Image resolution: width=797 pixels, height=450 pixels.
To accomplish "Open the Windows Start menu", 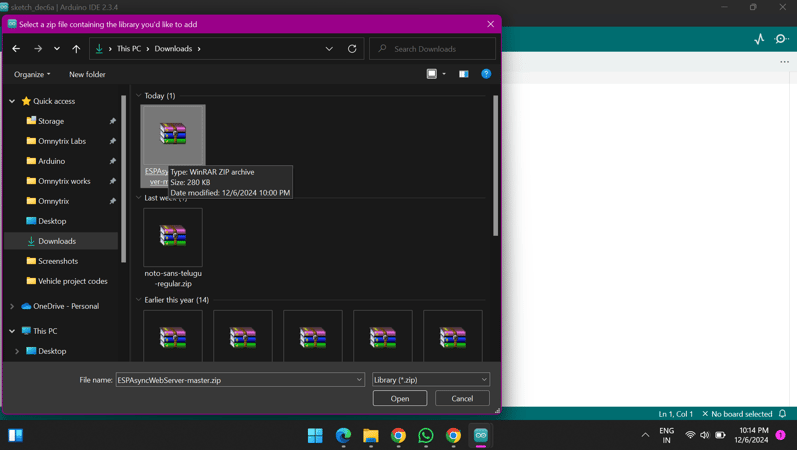I will click(315, 435).
